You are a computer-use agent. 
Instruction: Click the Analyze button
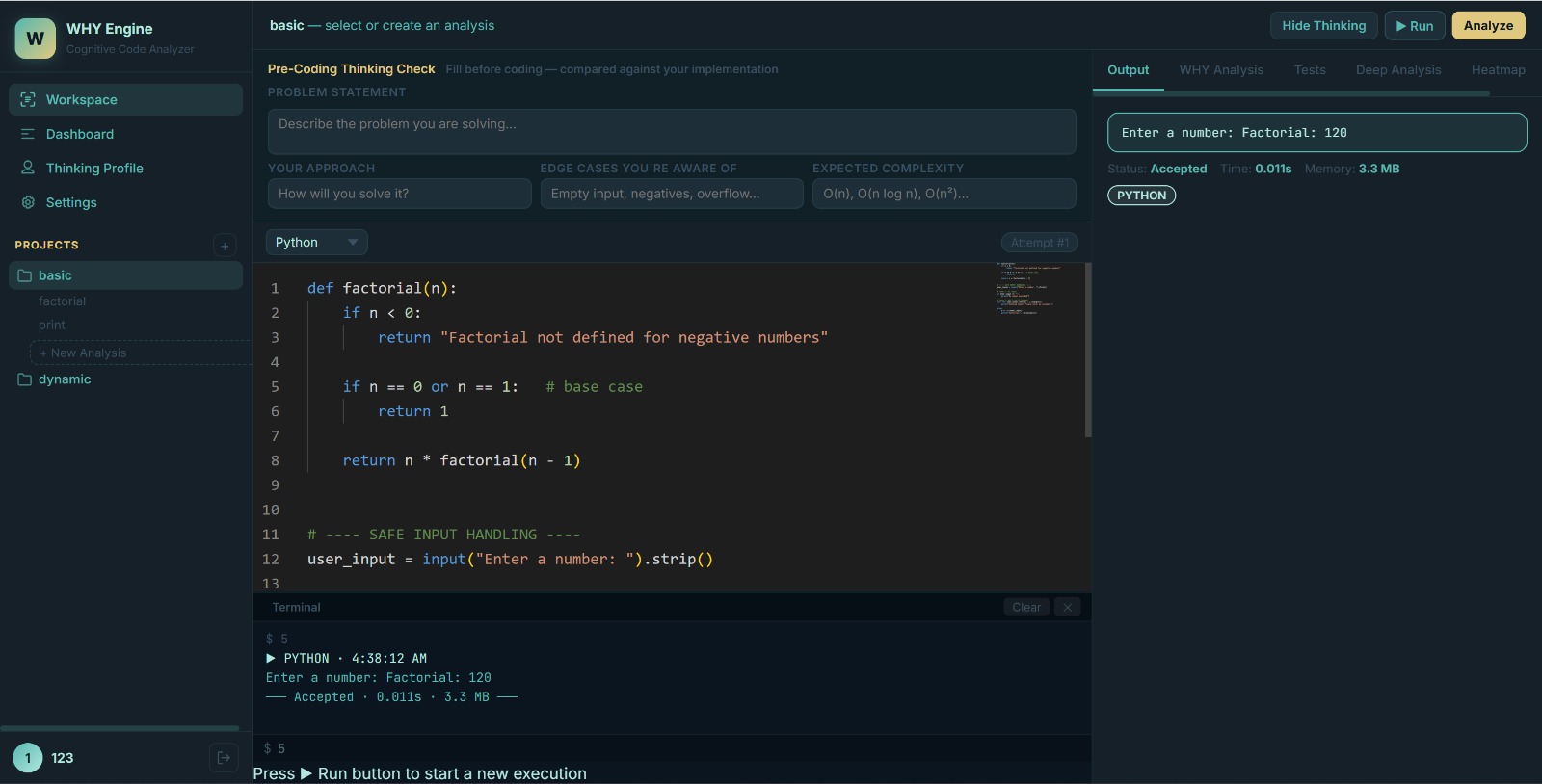click(x=1488, y=26)
